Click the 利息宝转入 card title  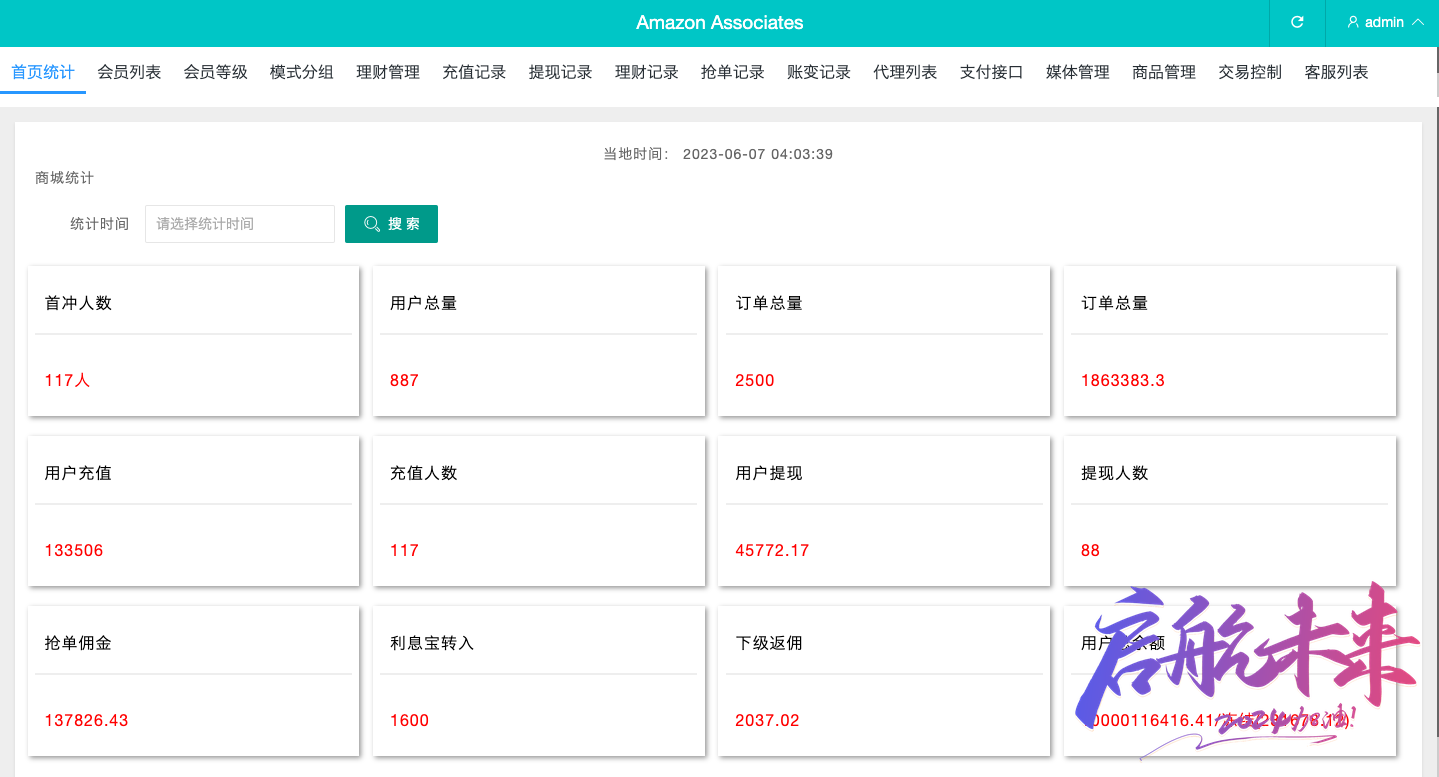[432, 643]
